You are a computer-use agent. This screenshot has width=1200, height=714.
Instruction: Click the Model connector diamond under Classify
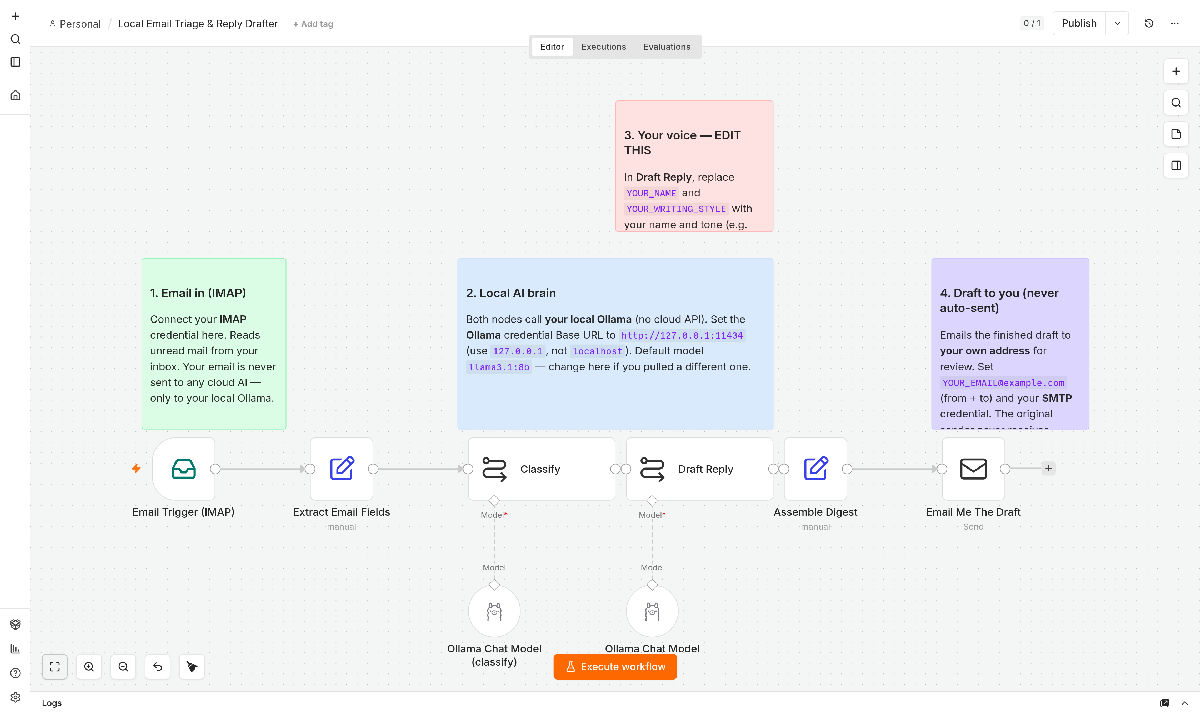pos(494,500)
